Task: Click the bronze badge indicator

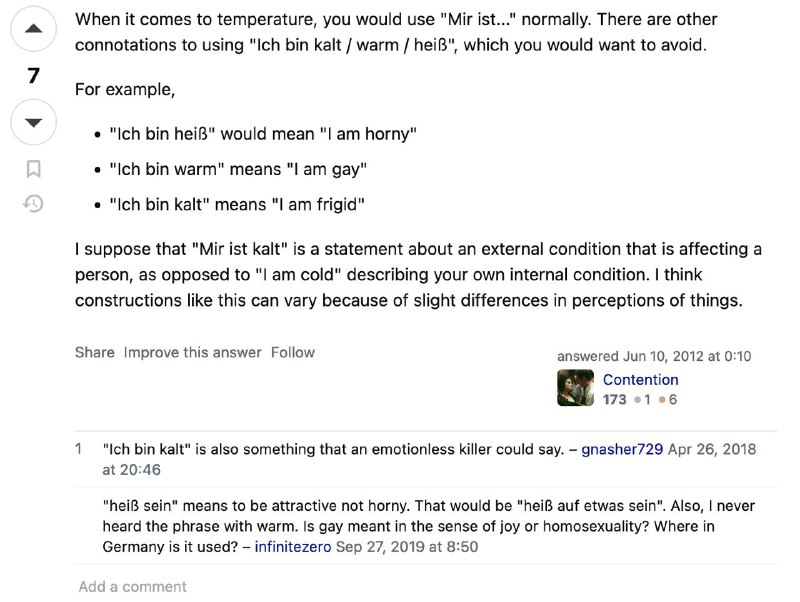Action: (x=667, y=399)
